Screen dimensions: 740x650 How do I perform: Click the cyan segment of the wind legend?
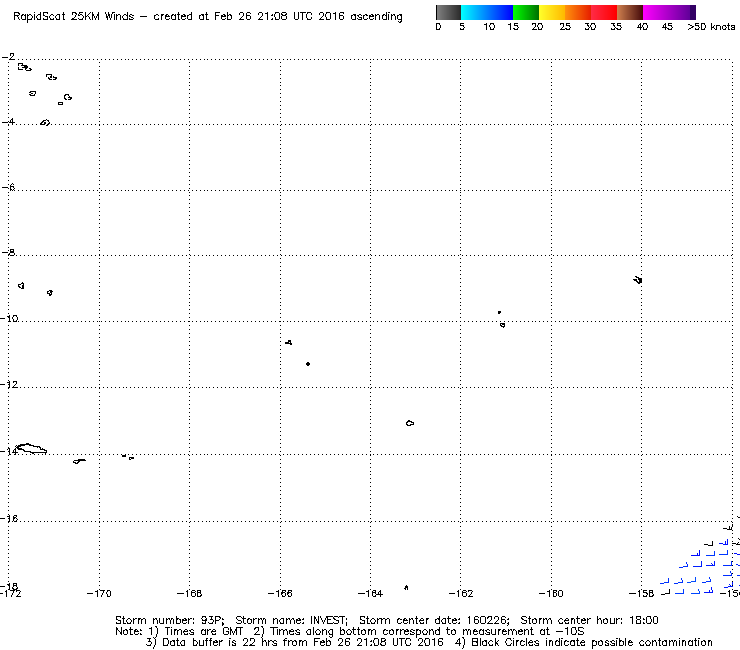[x=474, y=12]
